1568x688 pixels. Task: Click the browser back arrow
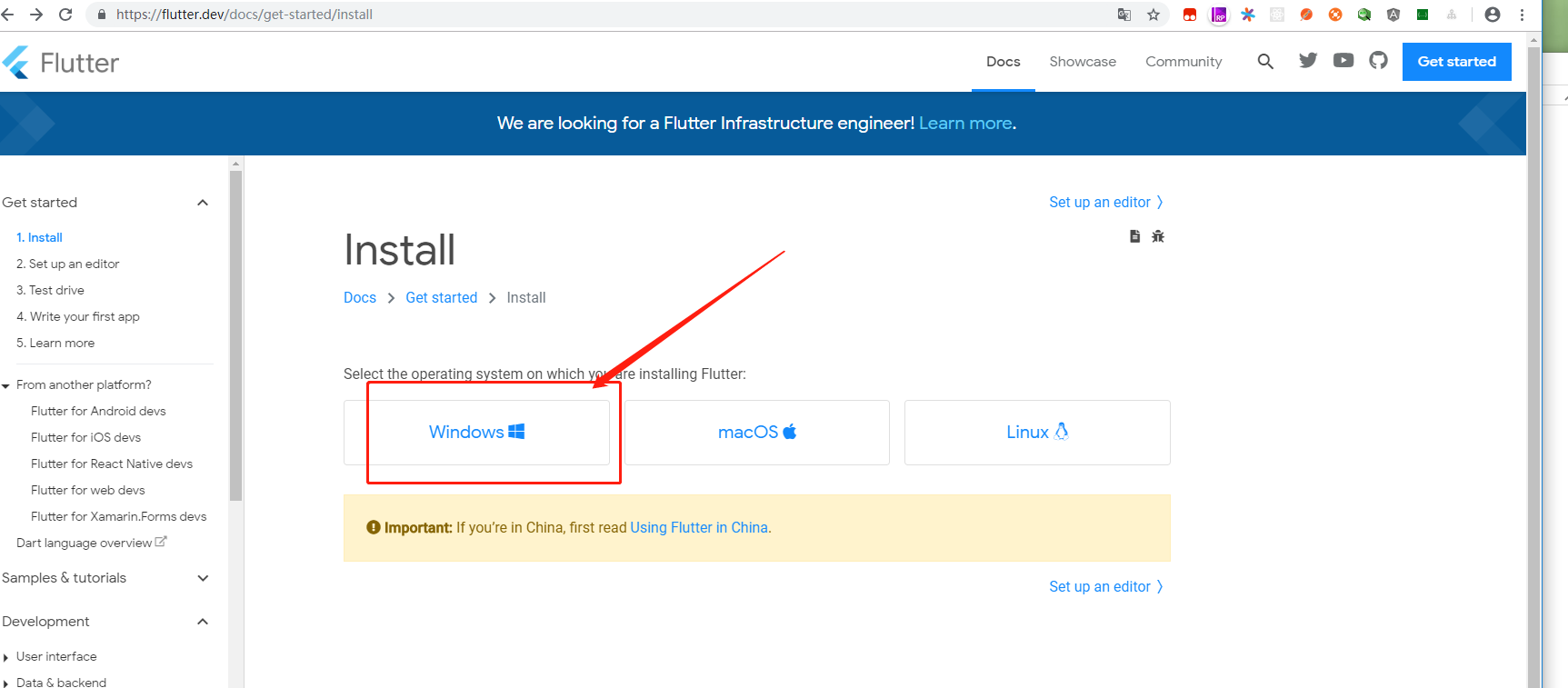tap(8, 15)
